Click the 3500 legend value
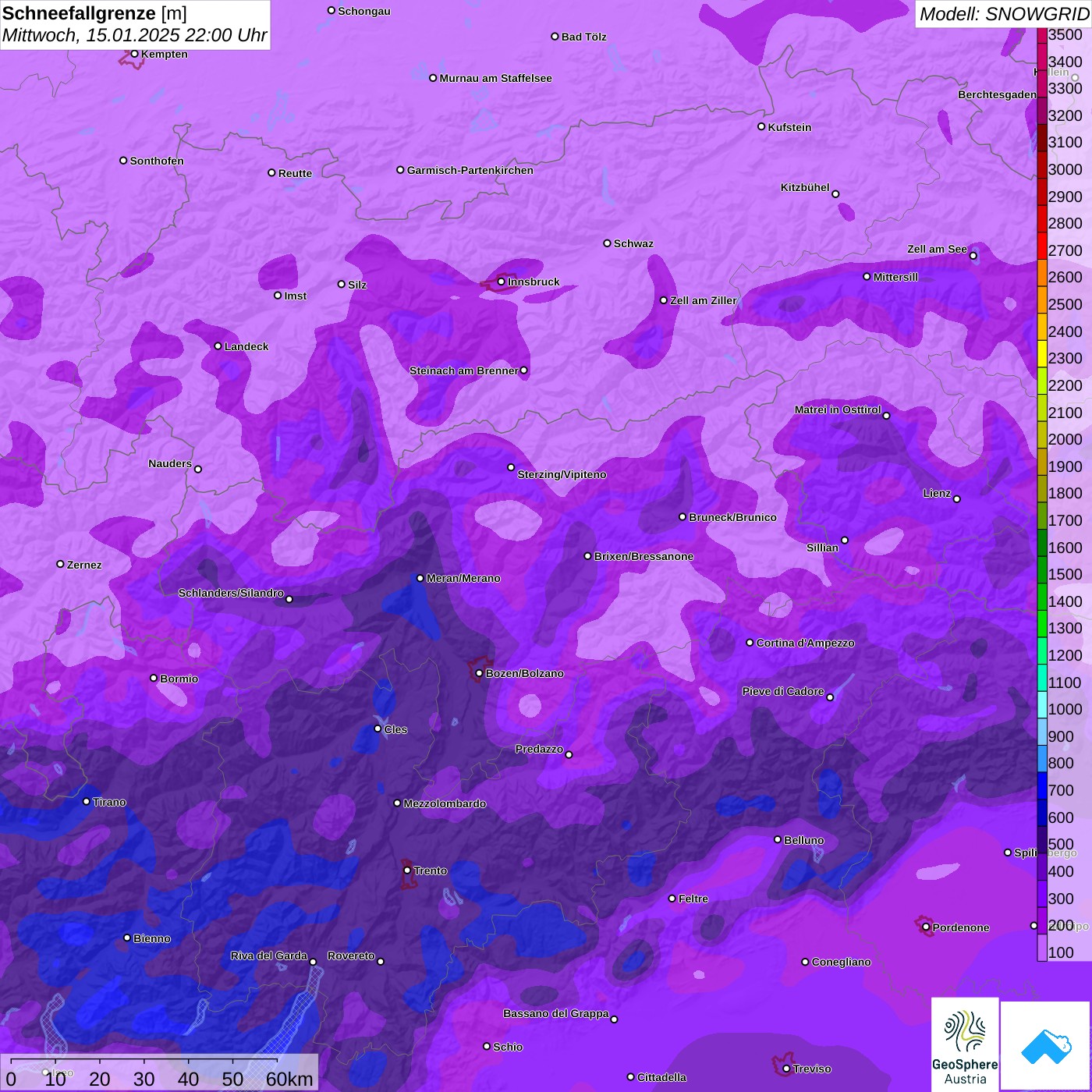The width and height of the screenshot is (1092, 1092). pos(1065,34)
